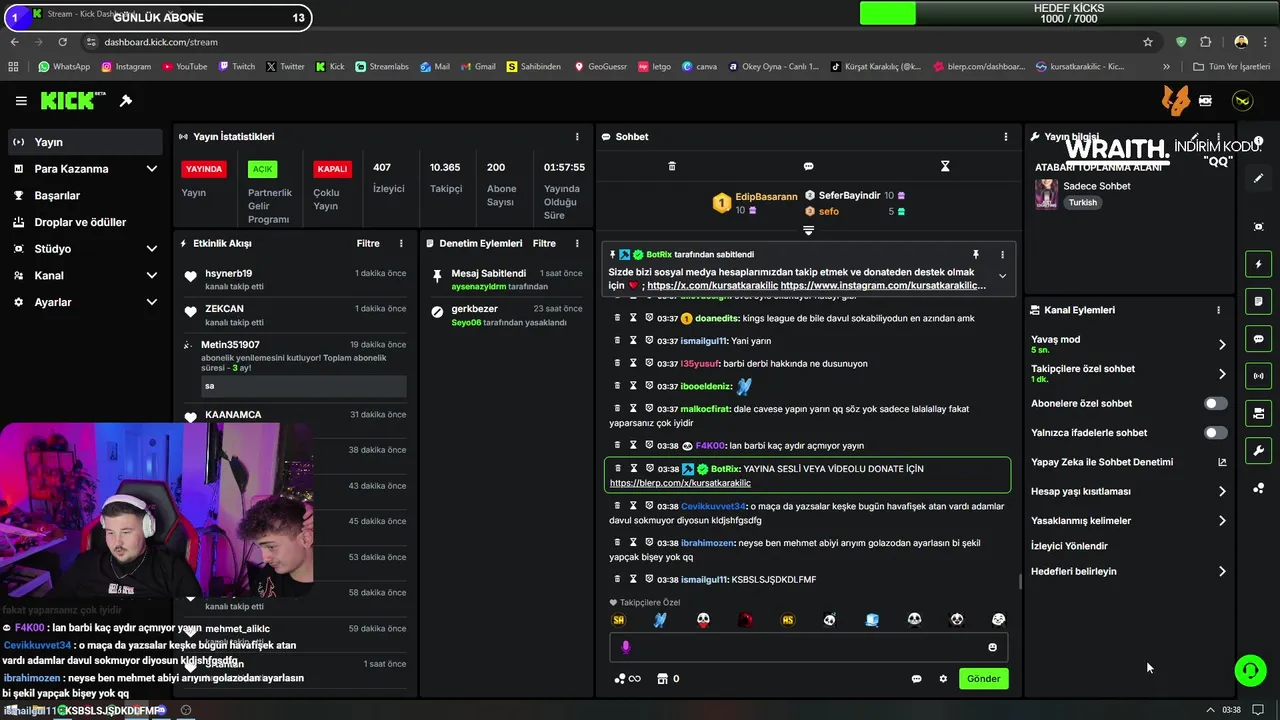Open the pencil edit tool in the right sidebar
The width and height of the screenshot is (1280, 720).
[1258, 178]
